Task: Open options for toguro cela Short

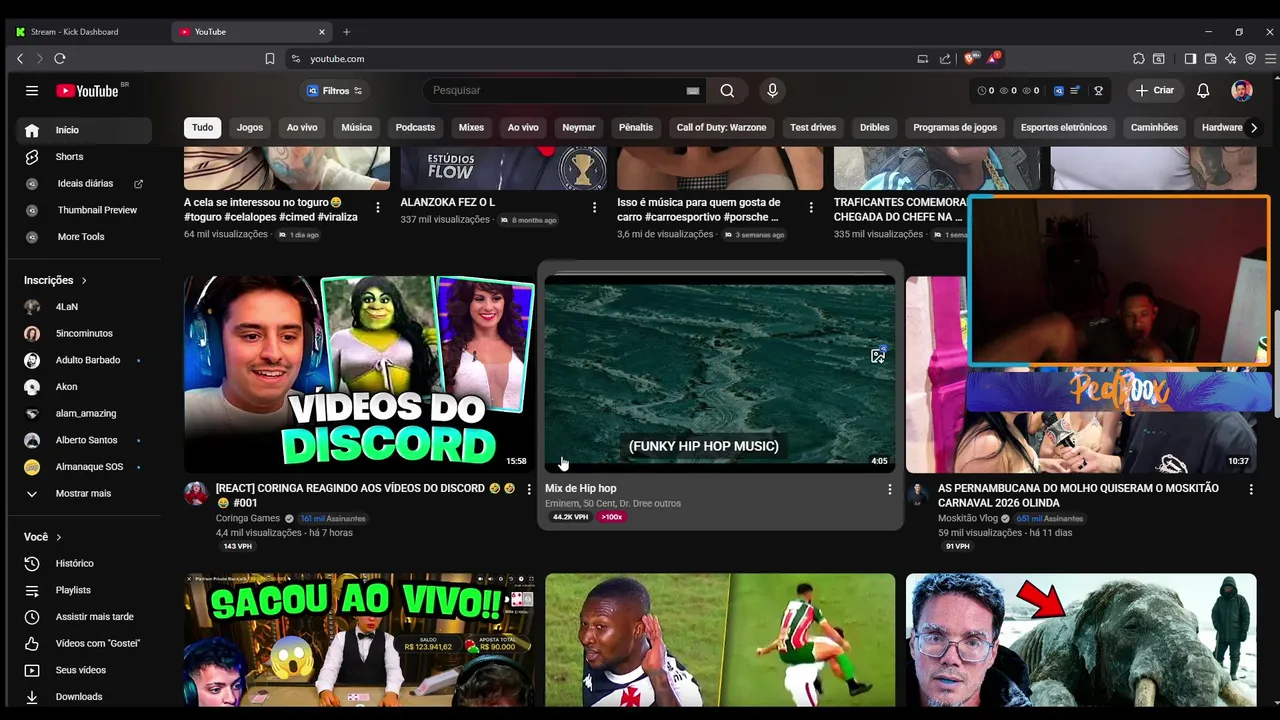Action: click(378, 208)
